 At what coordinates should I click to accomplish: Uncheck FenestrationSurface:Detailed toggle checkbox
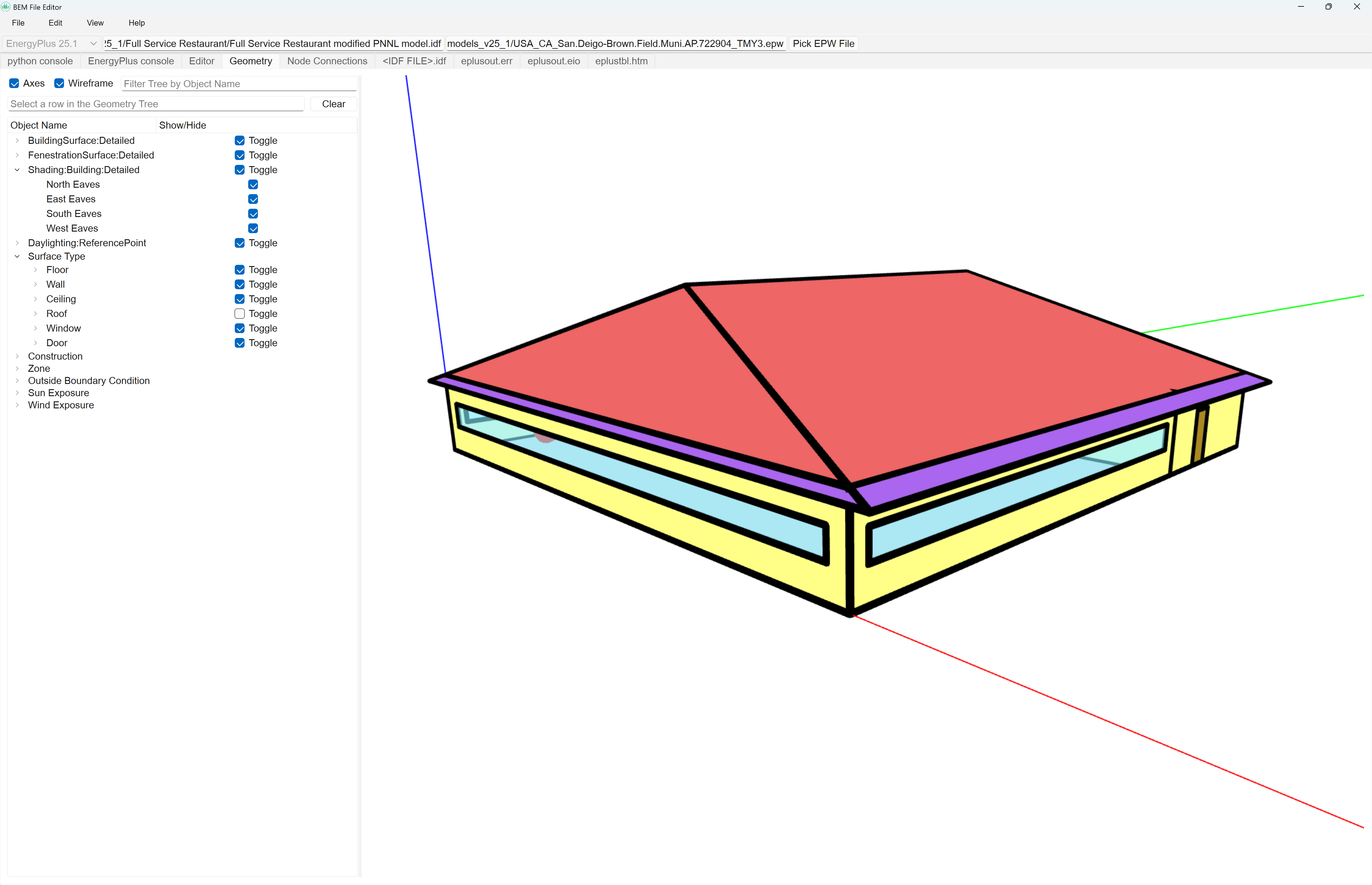pos(240,155)
